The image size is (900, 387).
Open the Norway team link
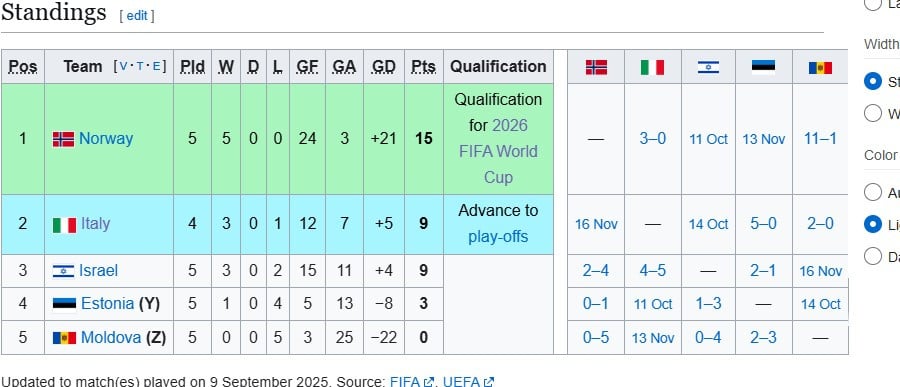click(106, 138)
